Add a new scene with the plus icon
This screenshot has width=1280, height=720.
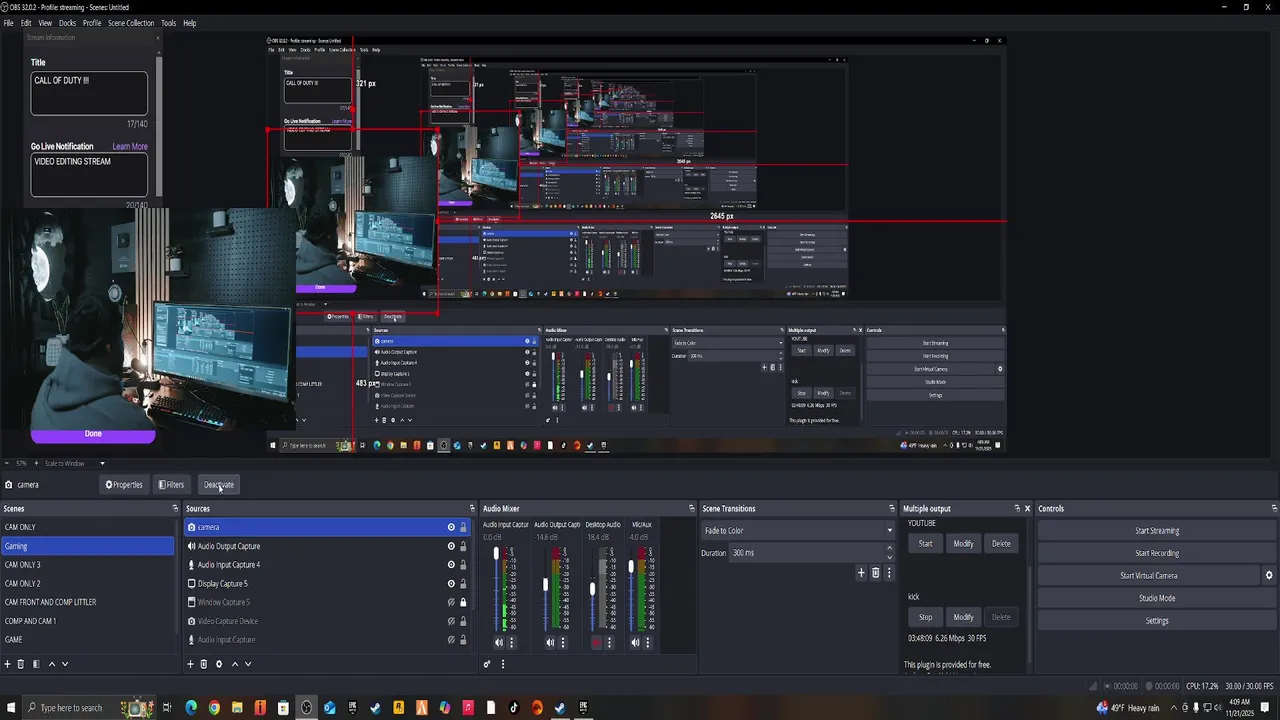coord(7,664)
